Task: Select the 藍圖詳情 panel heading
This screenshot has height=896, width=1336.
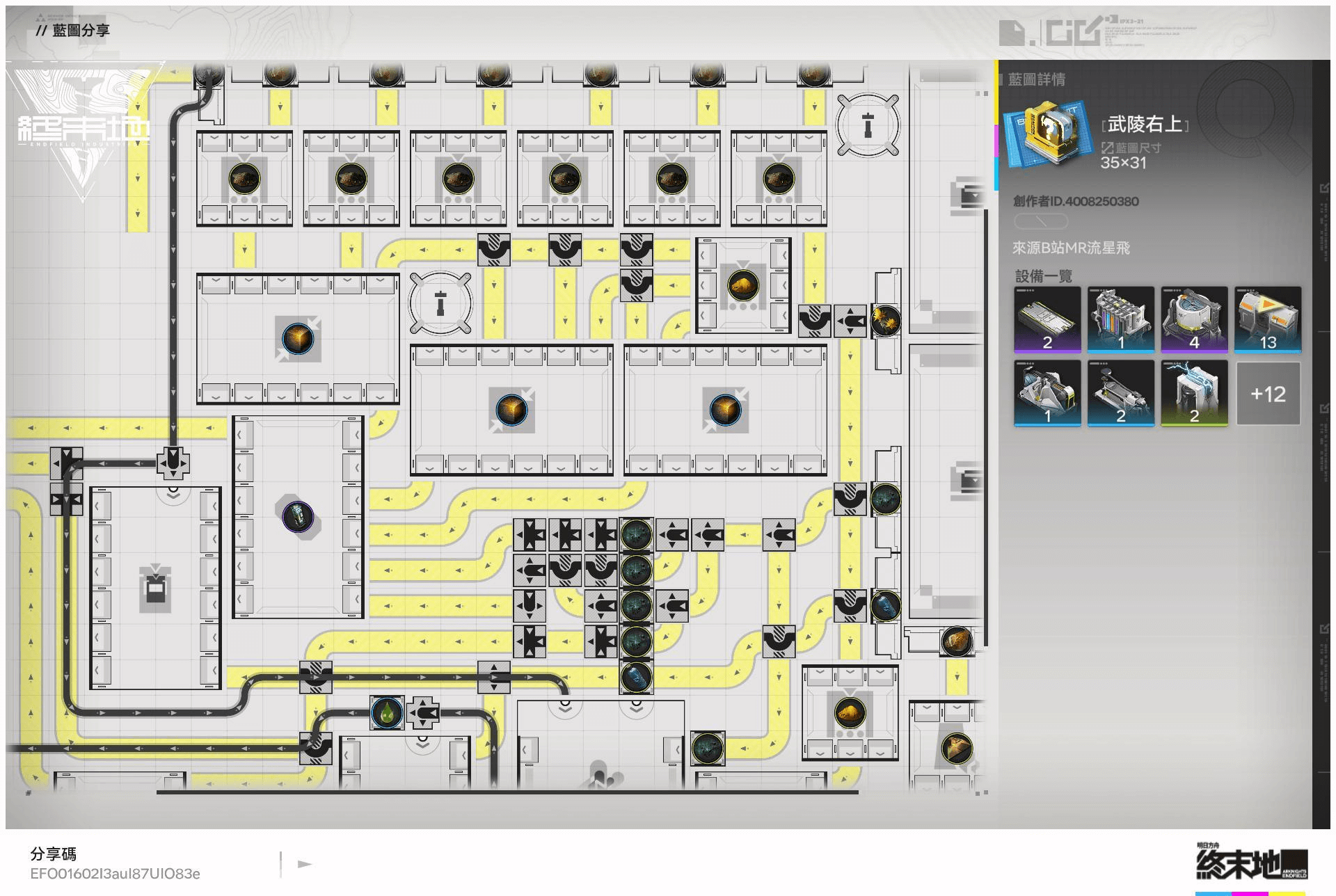Action: pos(1036,80)
